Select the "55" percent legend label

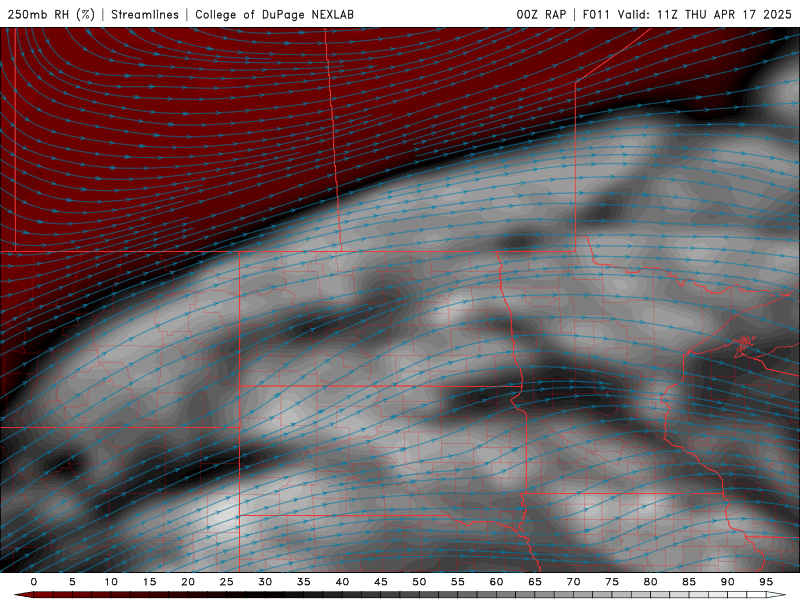tap(458, 582)
